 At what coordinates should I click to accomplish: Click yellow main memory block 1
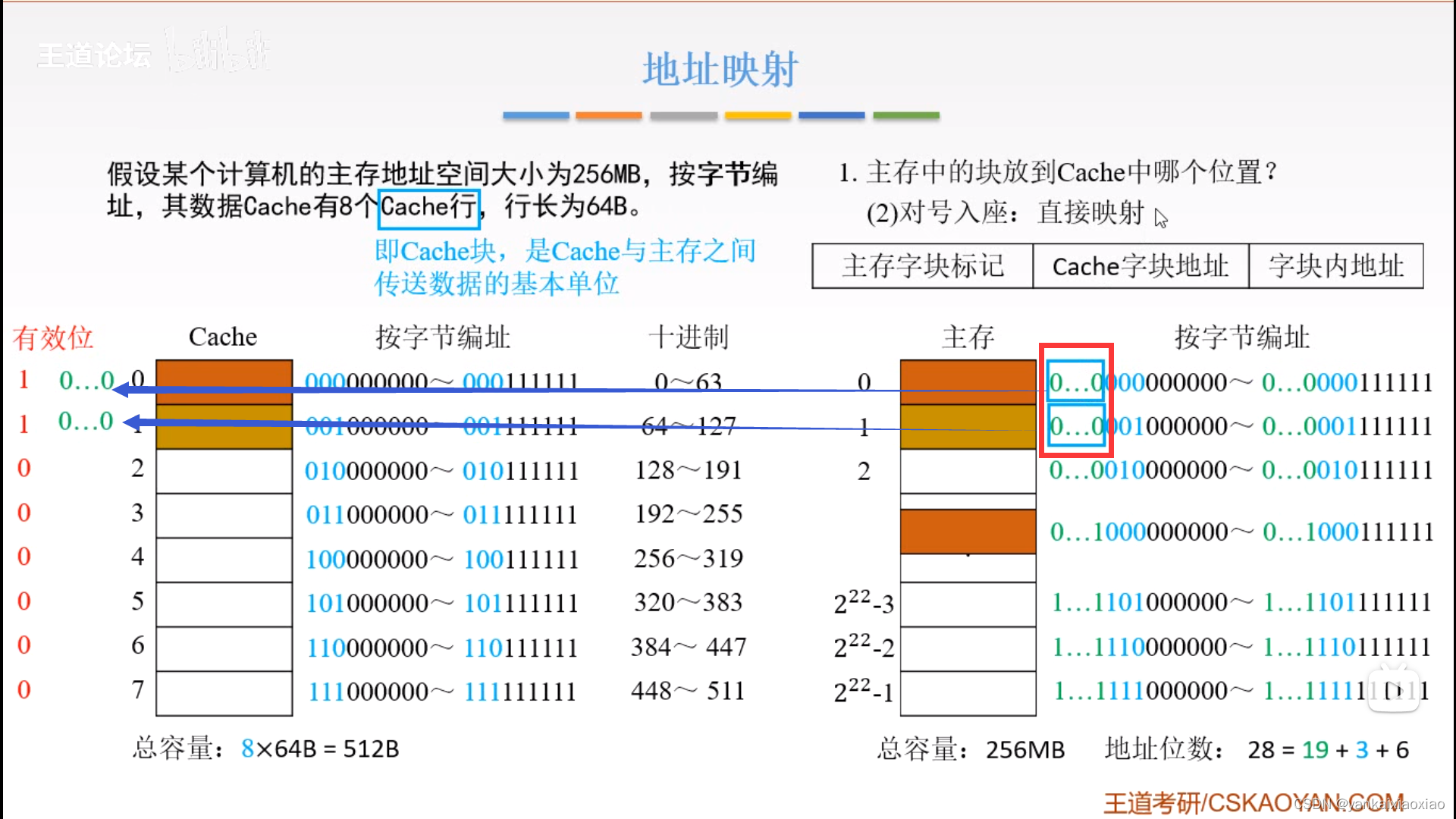[968, 426]
